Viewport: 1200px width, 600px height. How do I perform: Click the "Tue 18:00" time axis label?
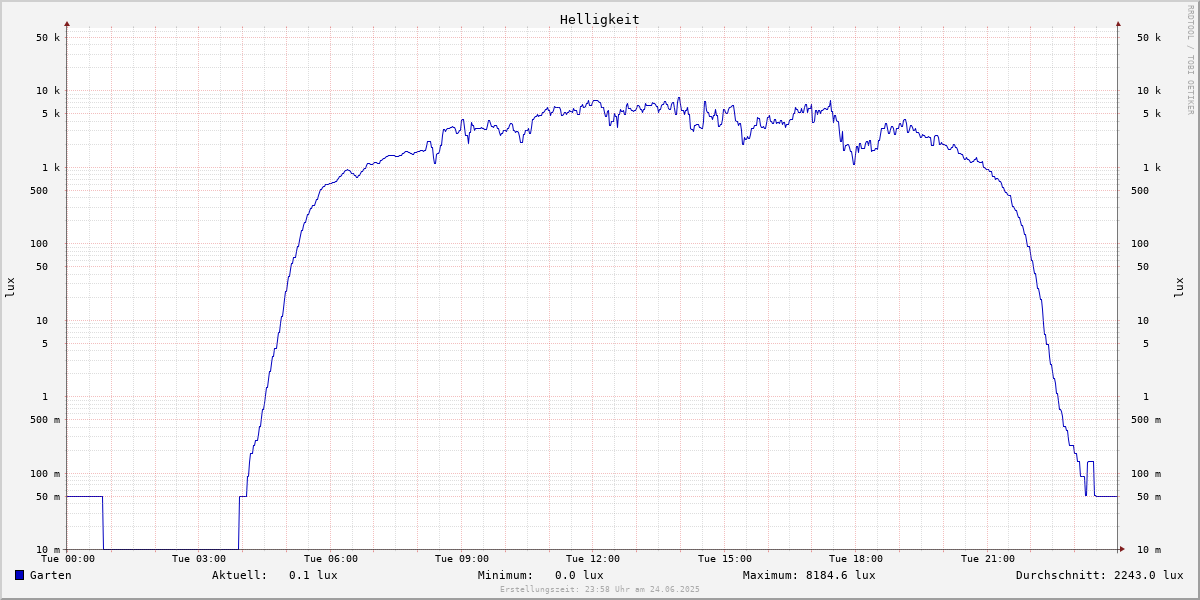coord(856,559)
